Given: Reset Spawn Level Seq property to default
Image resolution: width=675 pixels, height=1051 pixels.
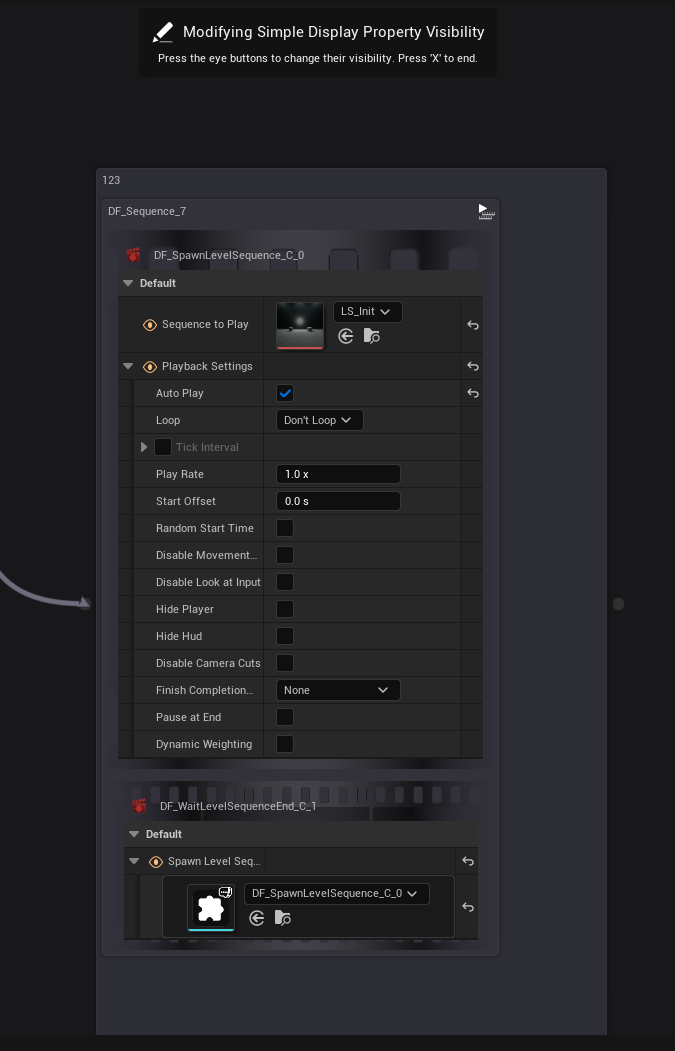Looking at the screenshot, I should 467,862.
